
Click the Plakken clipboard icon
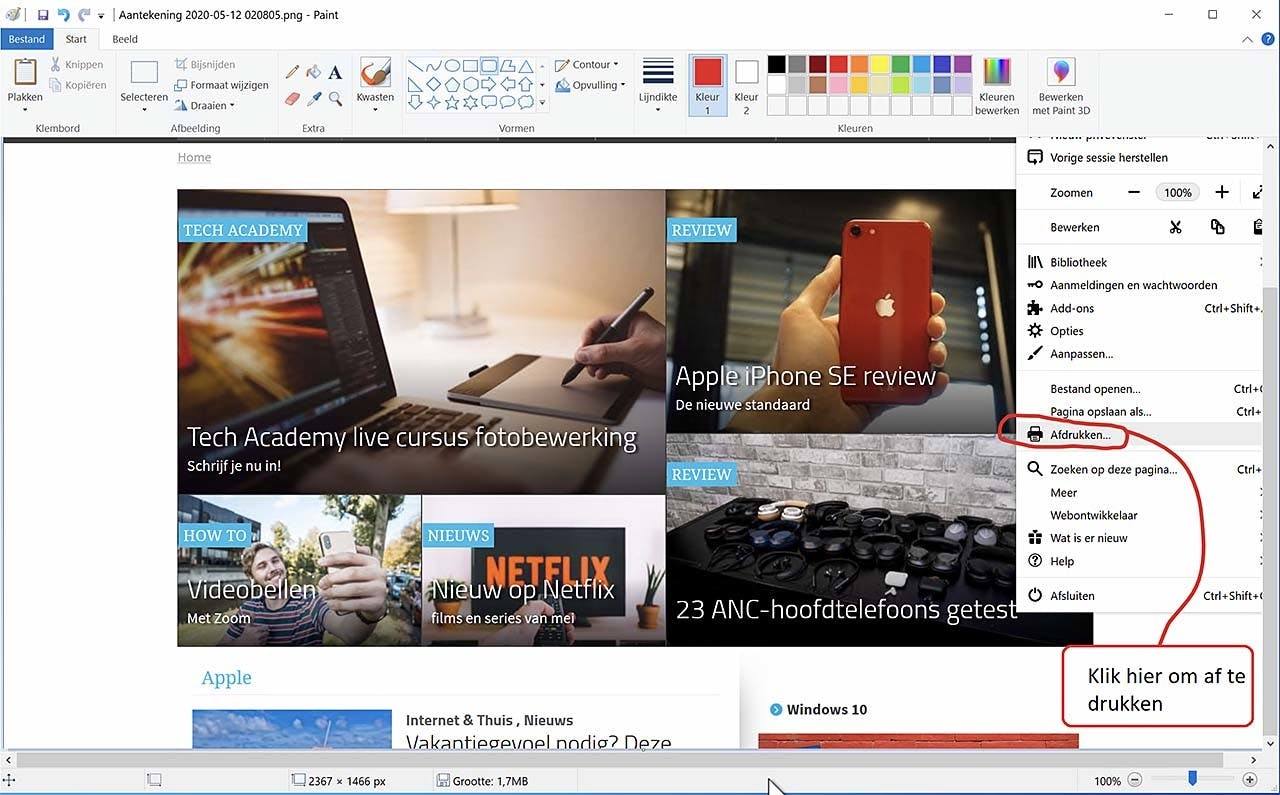25,72
